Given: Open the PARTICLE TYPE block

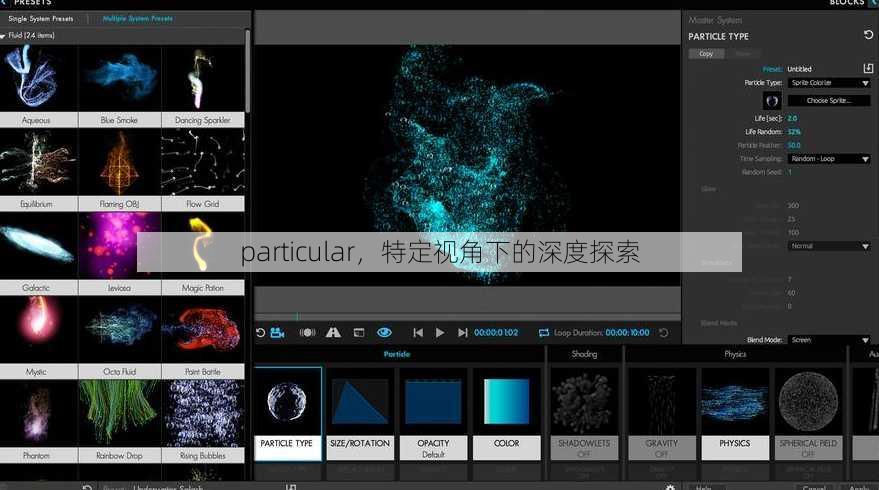Looking at the screenshot, I should point(287,414).
